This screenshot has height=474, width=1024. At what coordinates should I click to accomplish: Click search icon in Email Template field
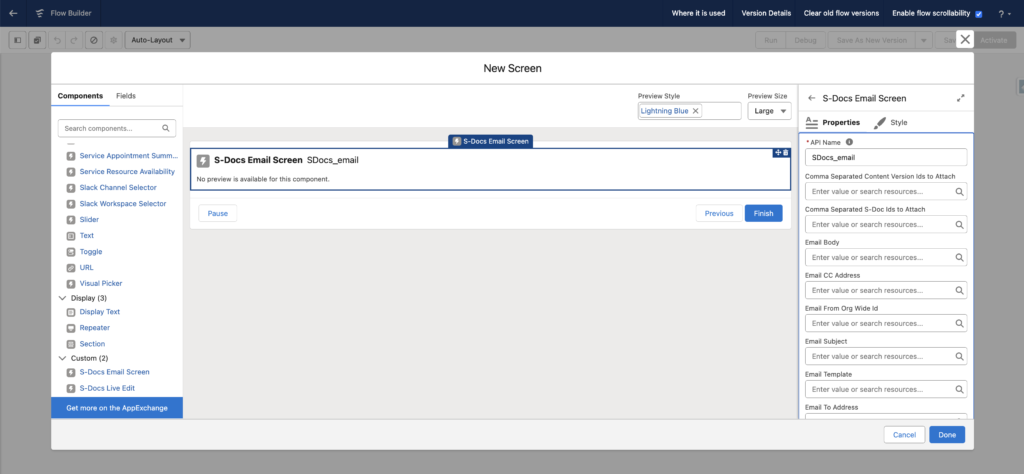(959, 389)
